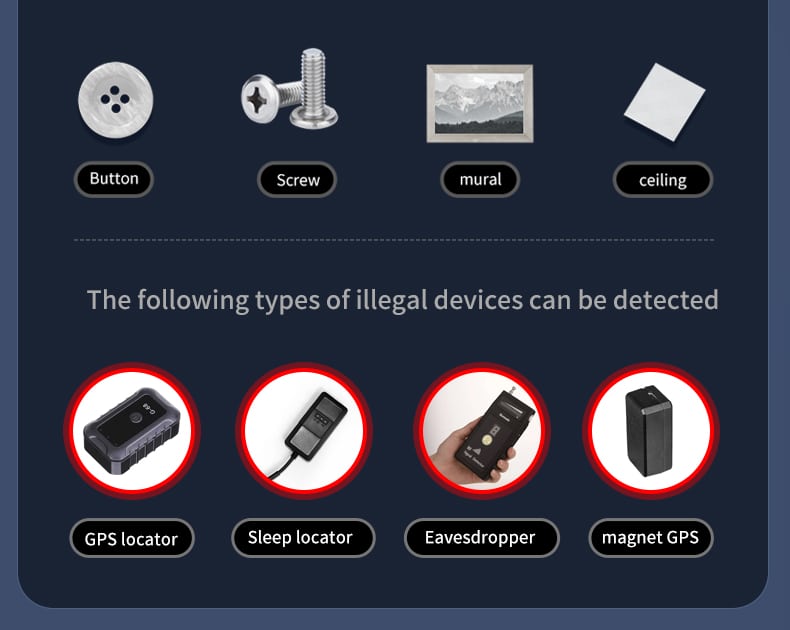Select the magnet GPS black box image
This screenshot has width=790, height=630.
(649, 431)
